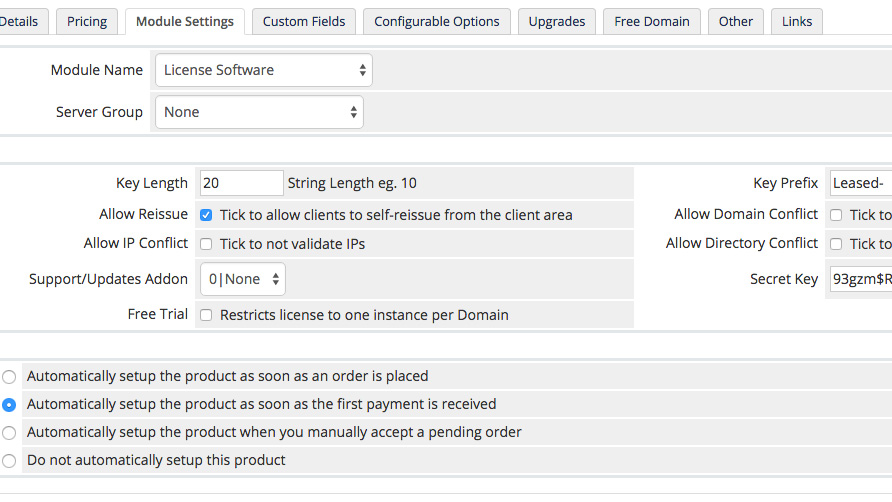892x502 pixels.
Task: Switch to the Pricing tab
Action: [x=87, y=21]
